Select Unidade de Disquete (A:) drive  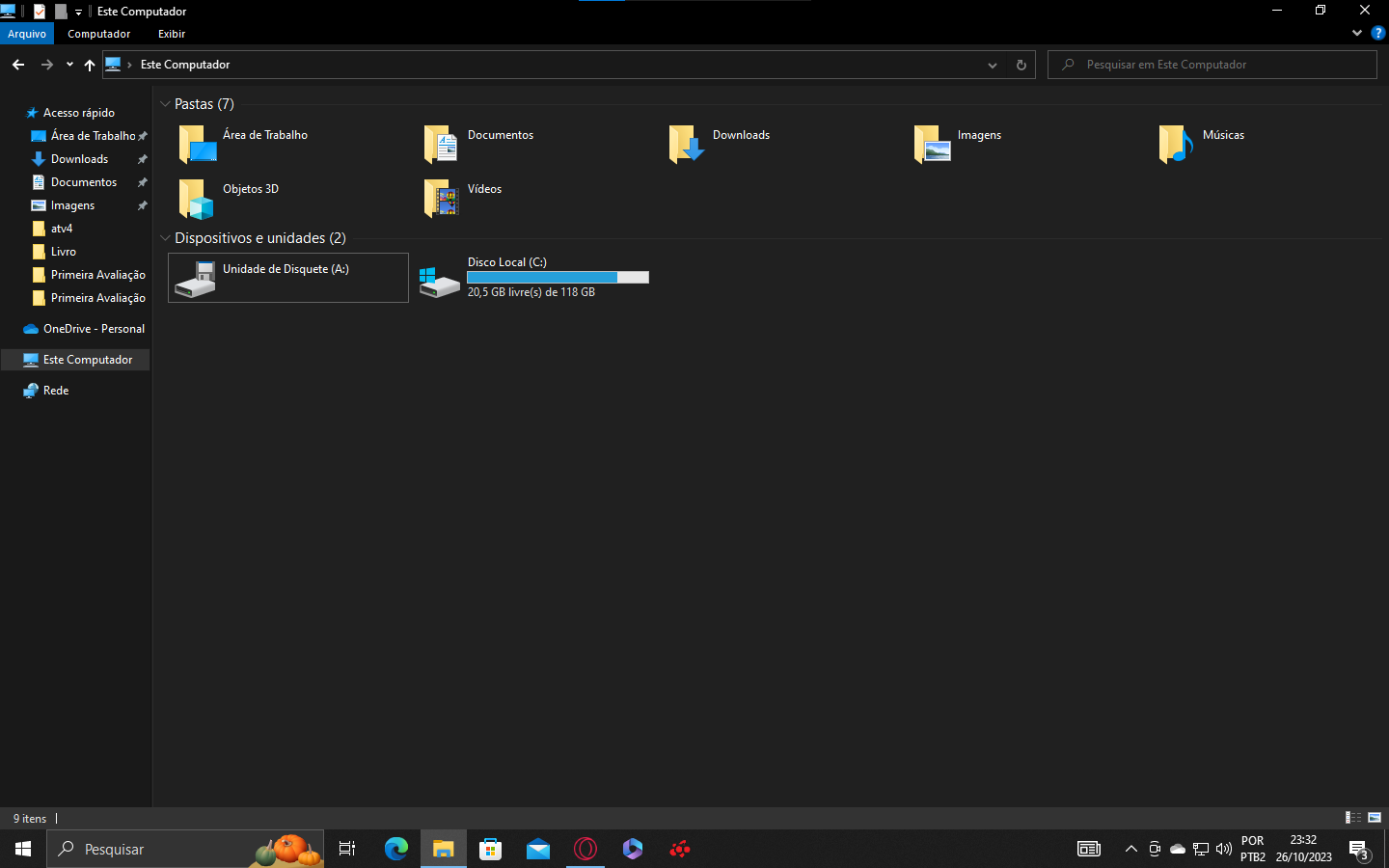(288, 278)
